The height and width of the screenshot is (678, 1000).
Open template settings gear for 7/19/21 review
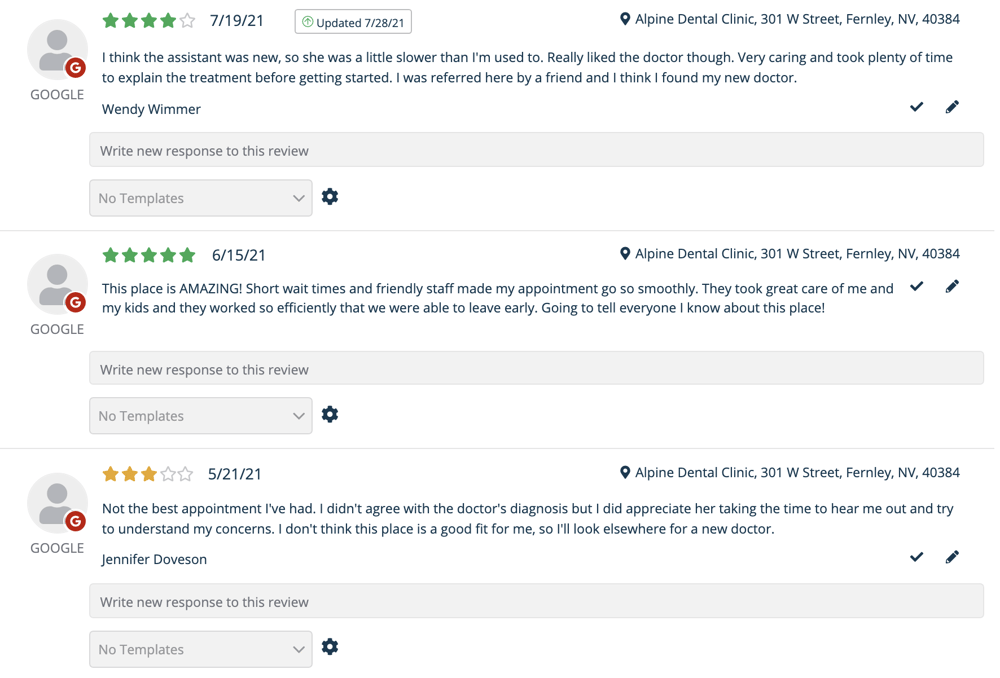330,197
